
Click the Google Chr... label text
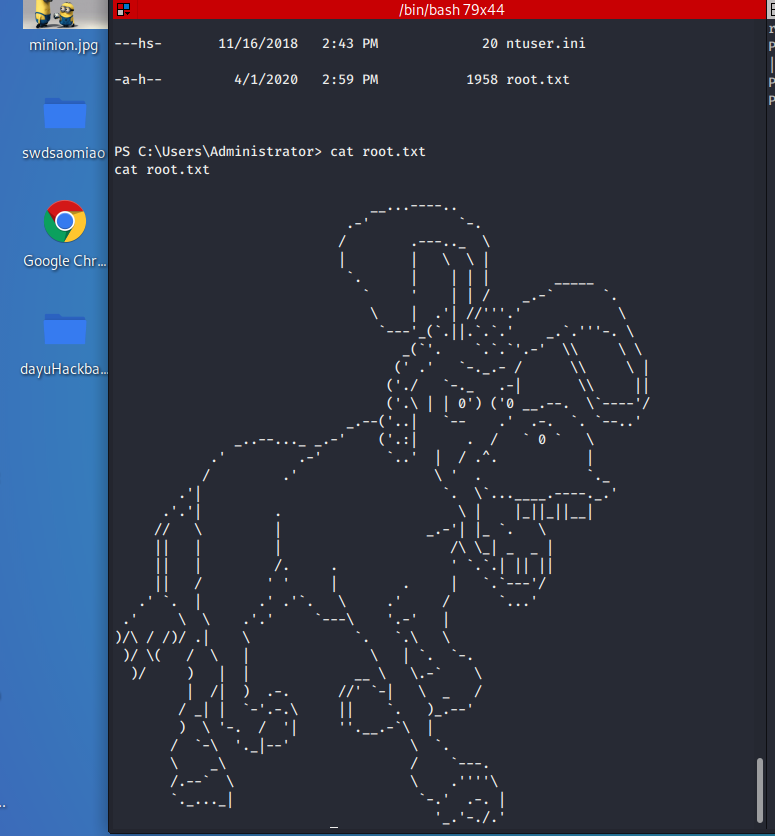(64, 261)
